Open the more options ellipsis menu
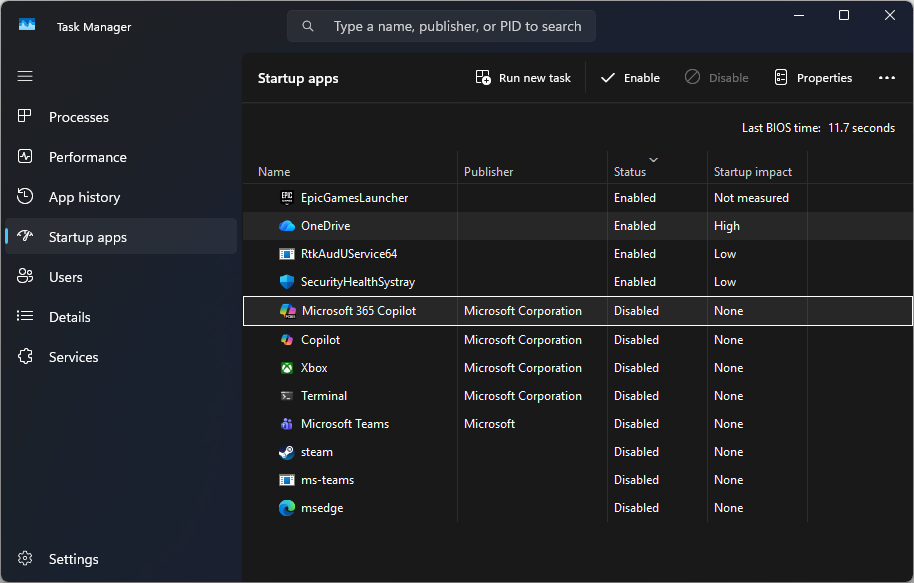 [x=886, y=78]
